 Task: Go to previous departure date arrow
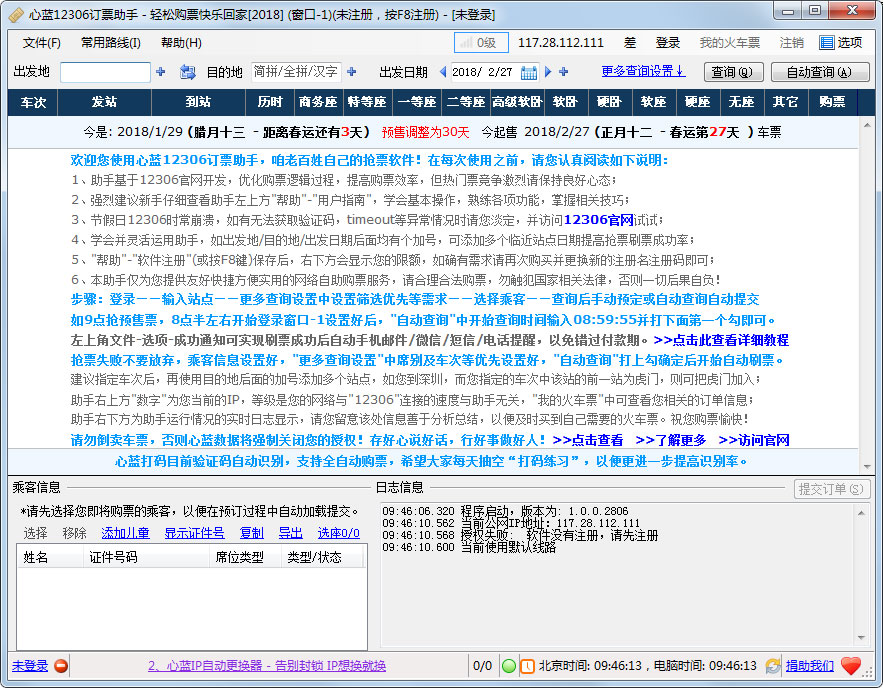(443, 72)
